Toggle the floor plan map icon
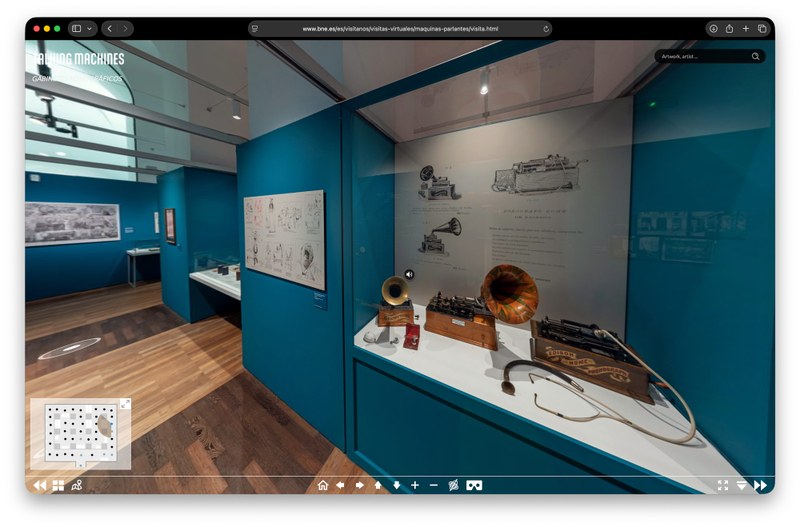 click(77, 485)
